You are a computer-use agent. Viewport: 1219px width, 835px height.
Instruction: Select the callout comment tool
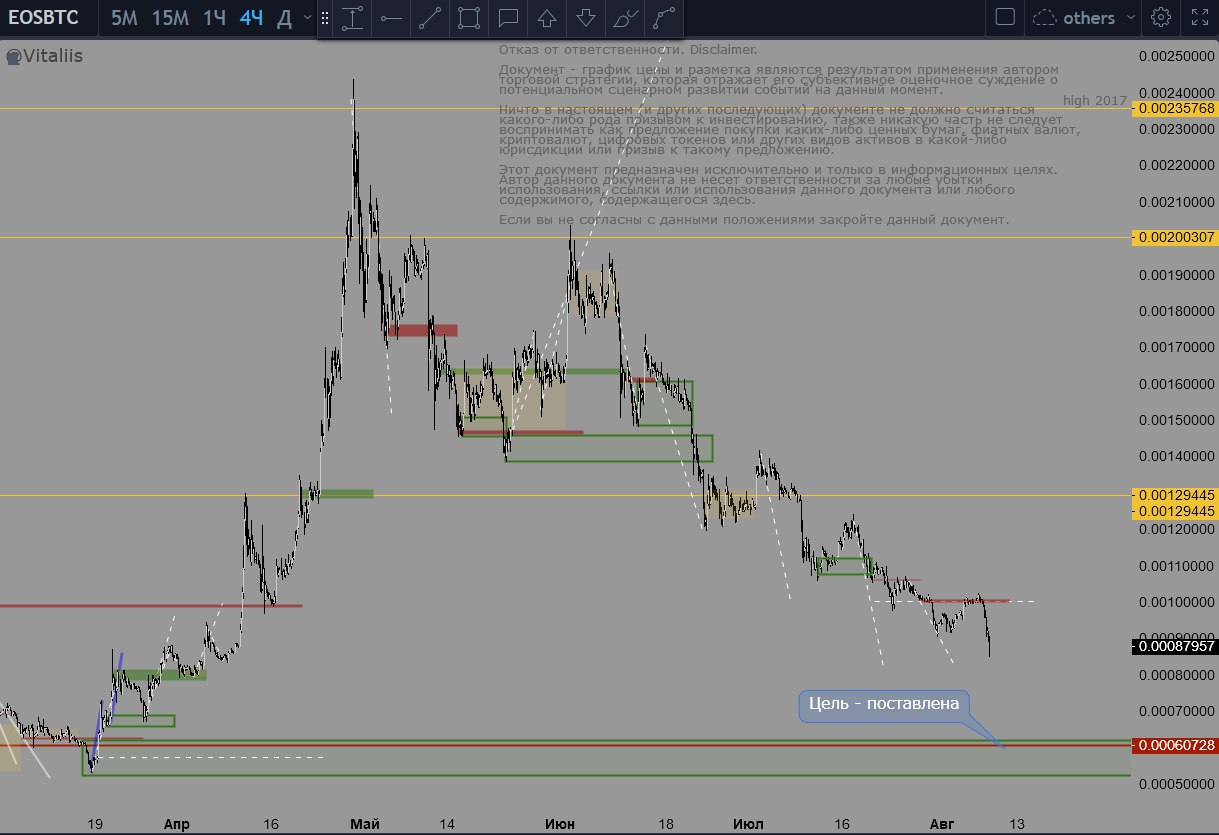click(508, 18)
